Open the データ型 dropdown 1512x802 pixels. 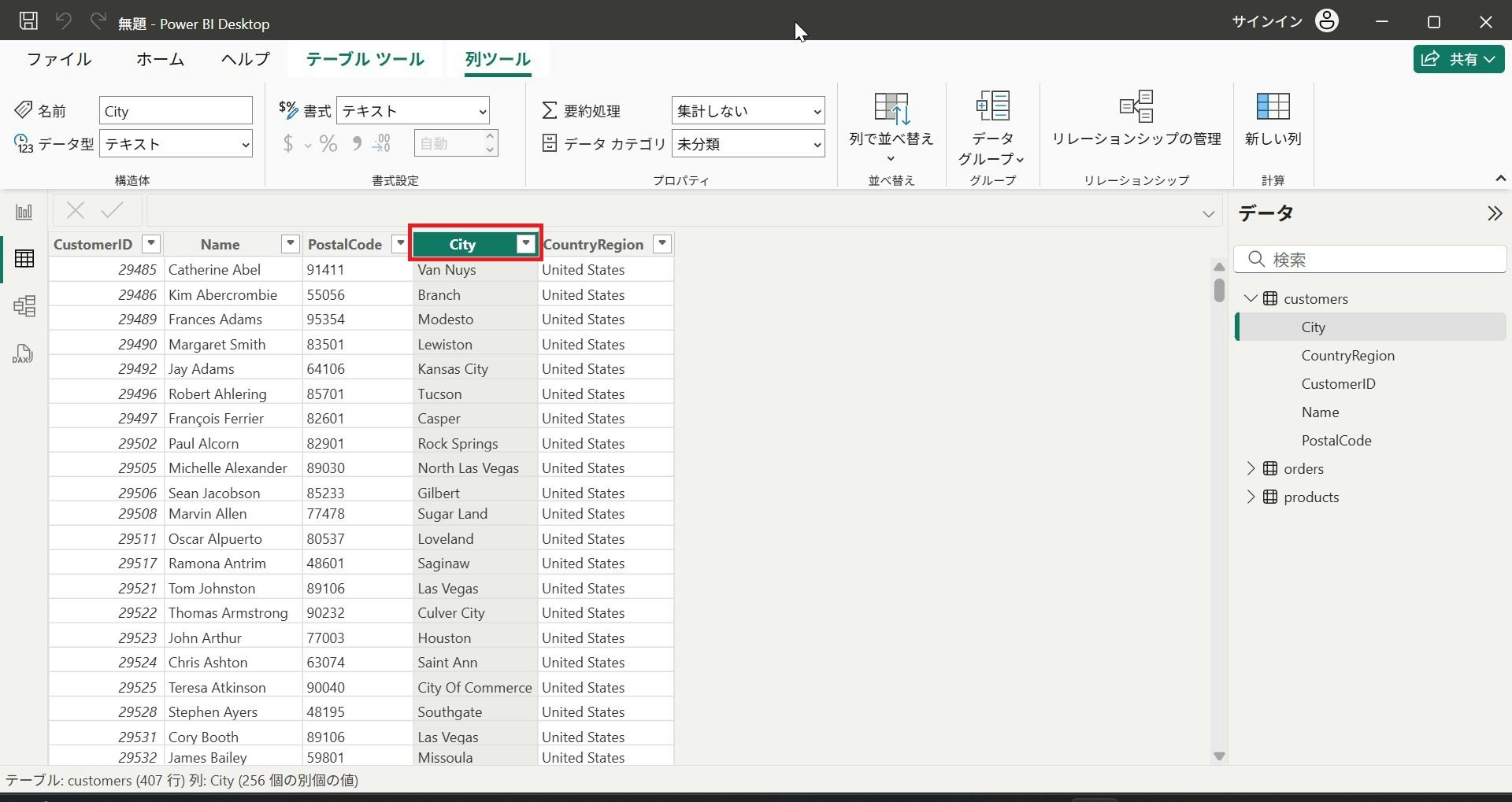[x=176, y=144]
